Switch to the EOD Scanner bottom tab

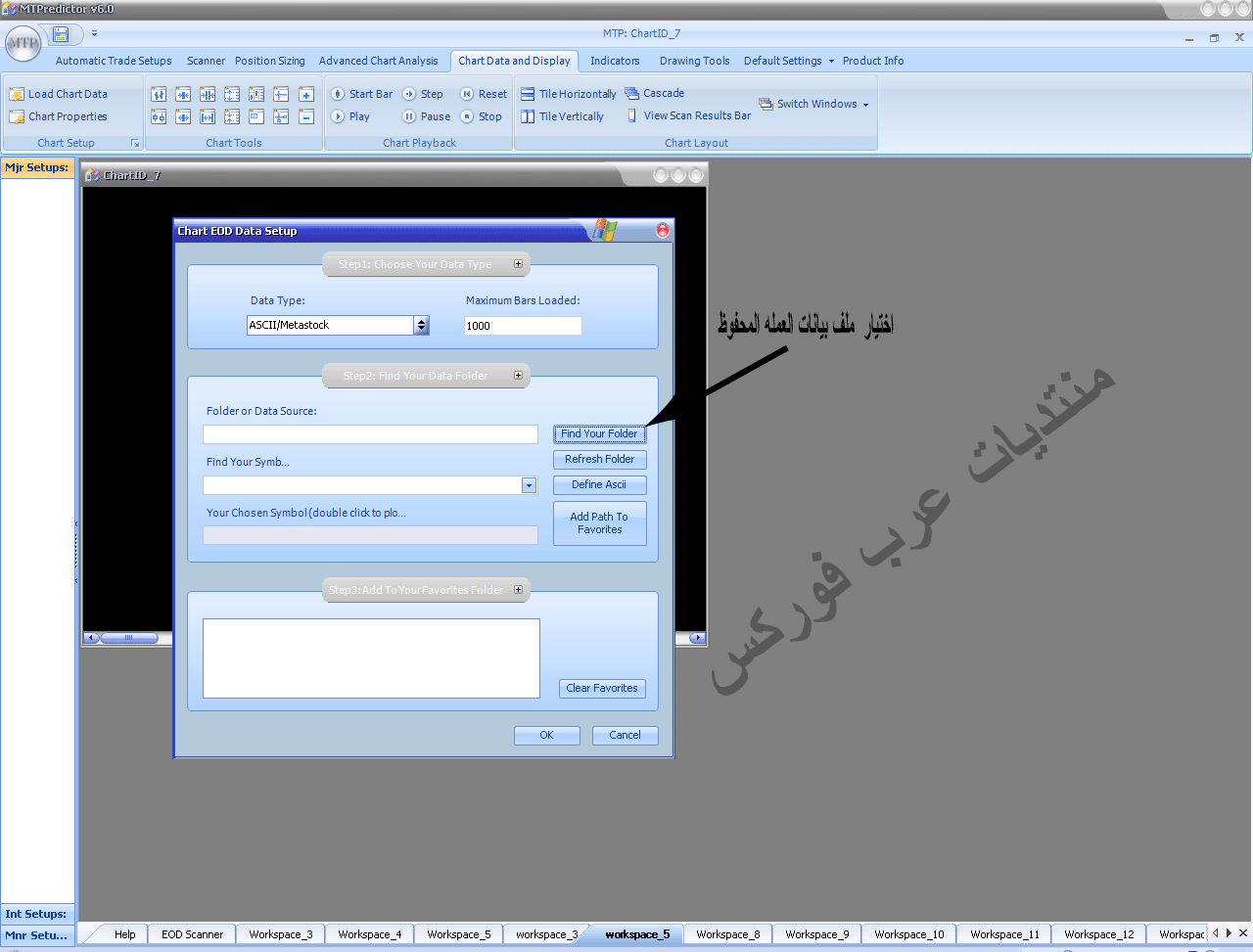point(192,934)
